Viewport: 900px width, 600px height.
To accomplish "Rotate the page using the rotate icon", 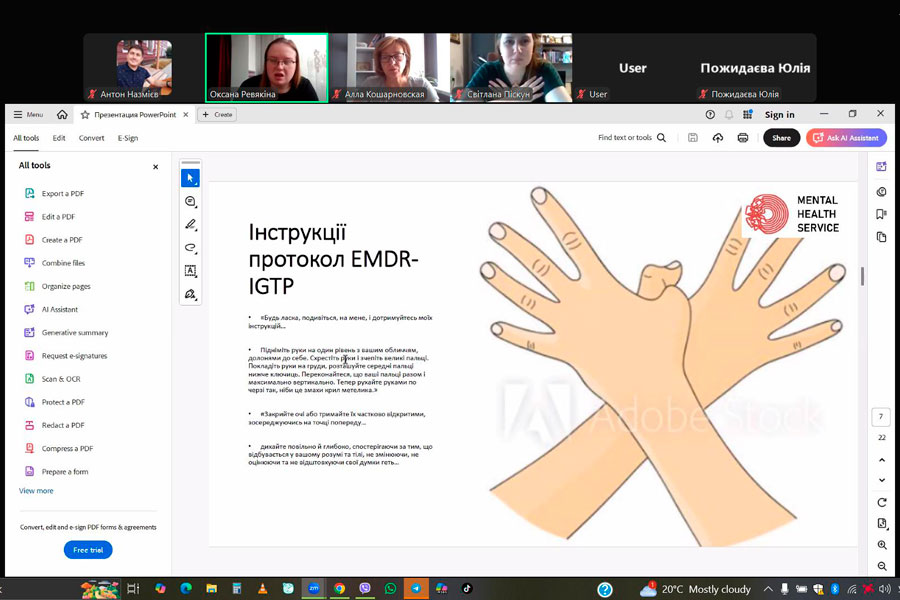I will point(881,502).
